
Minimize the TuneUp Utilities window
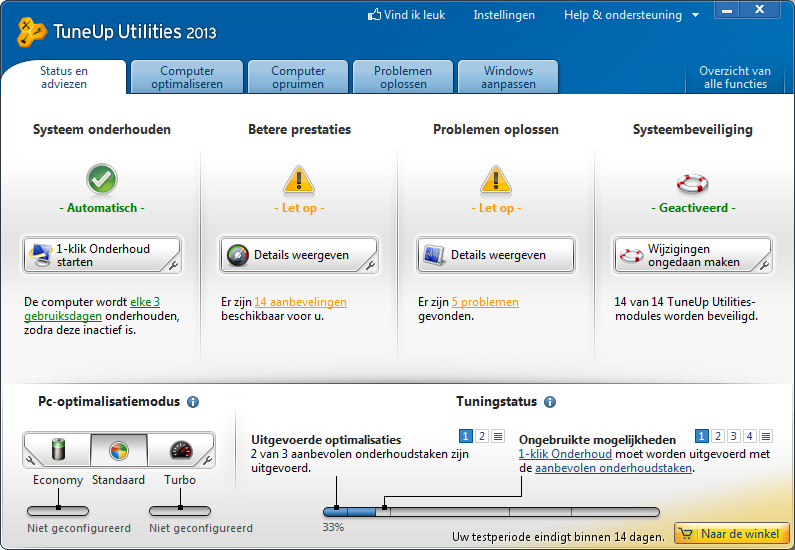point(727,10)
